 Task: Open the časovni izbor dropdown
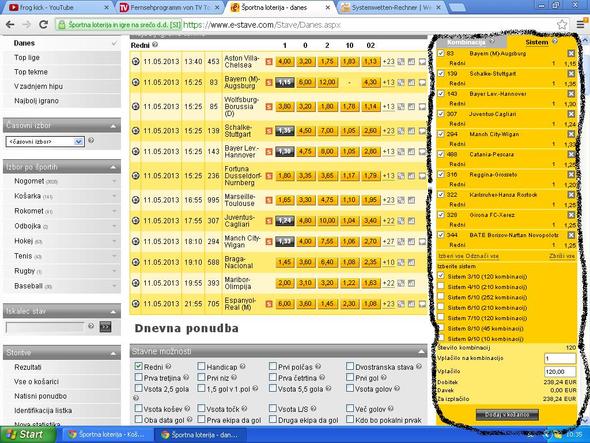[x=45, y=142]
